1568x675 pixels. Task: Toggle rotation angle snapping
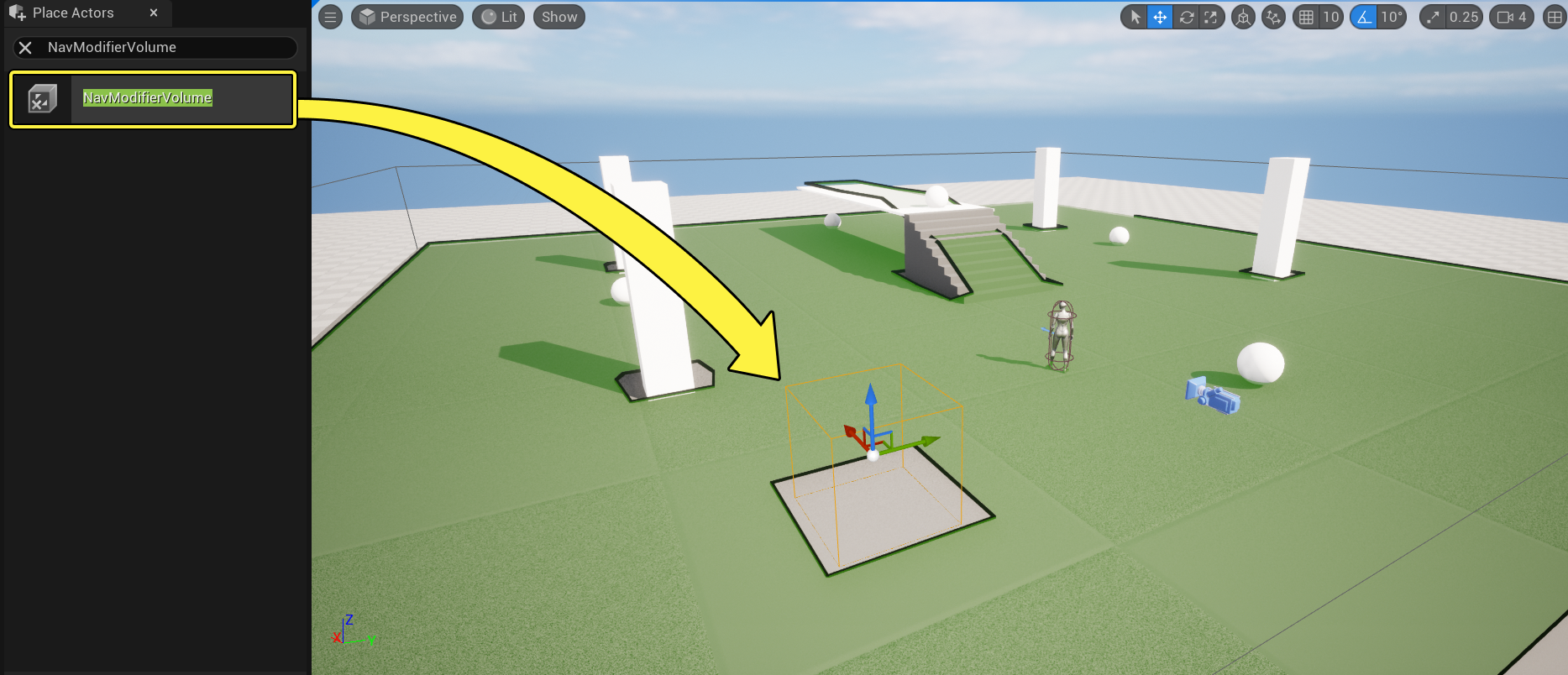point(1364,17)
